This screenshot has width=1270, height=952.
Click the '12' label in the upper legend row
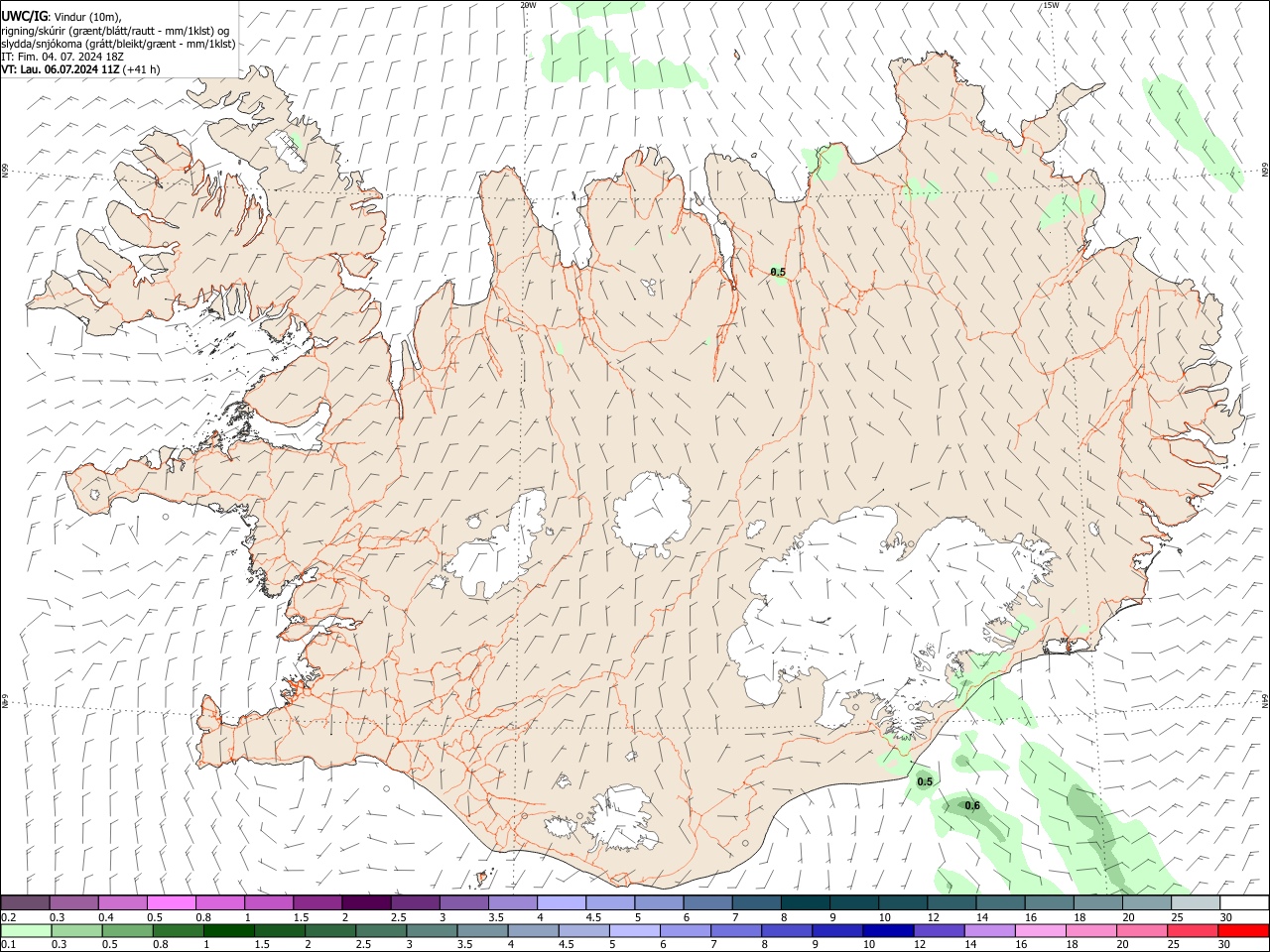pyautogui.click(x=933, y=917)
